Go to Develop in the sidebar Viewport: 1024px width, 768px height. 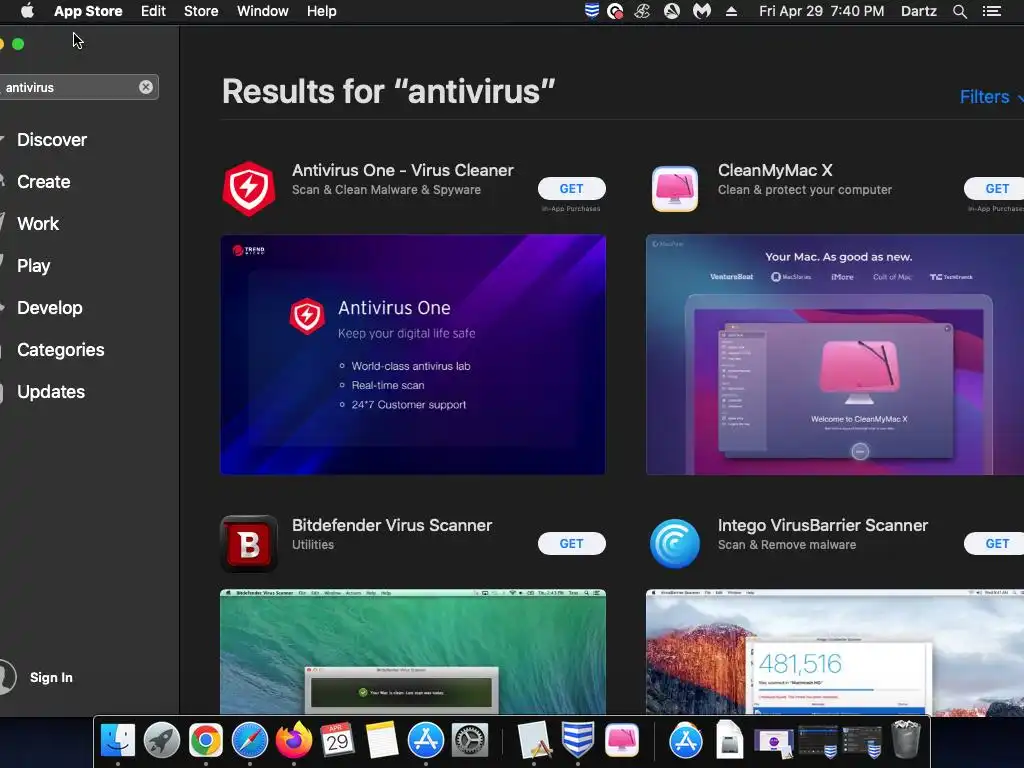click(x=50, y=308)
